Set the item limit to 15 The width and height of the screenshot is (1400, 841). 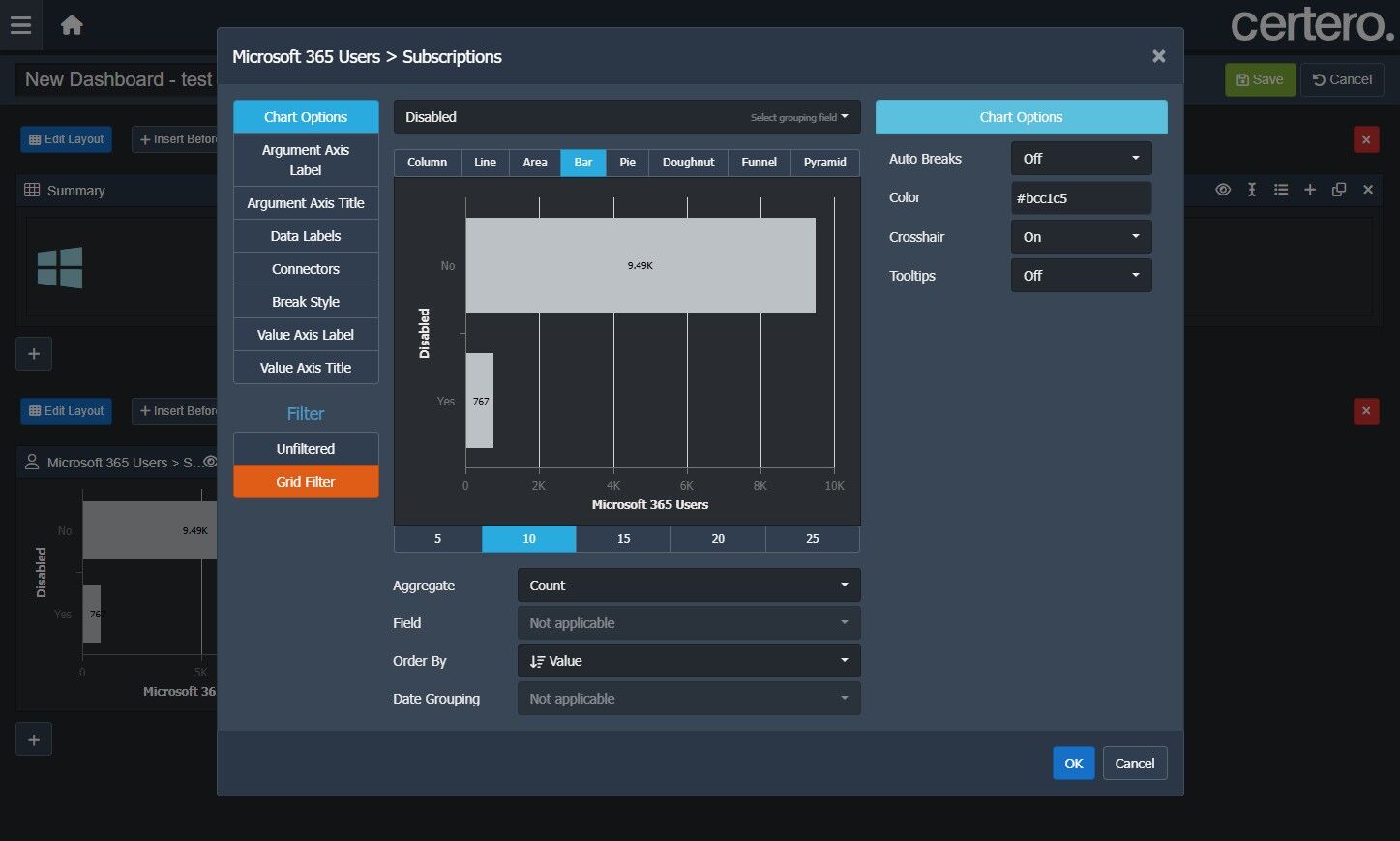click(623, 539)
